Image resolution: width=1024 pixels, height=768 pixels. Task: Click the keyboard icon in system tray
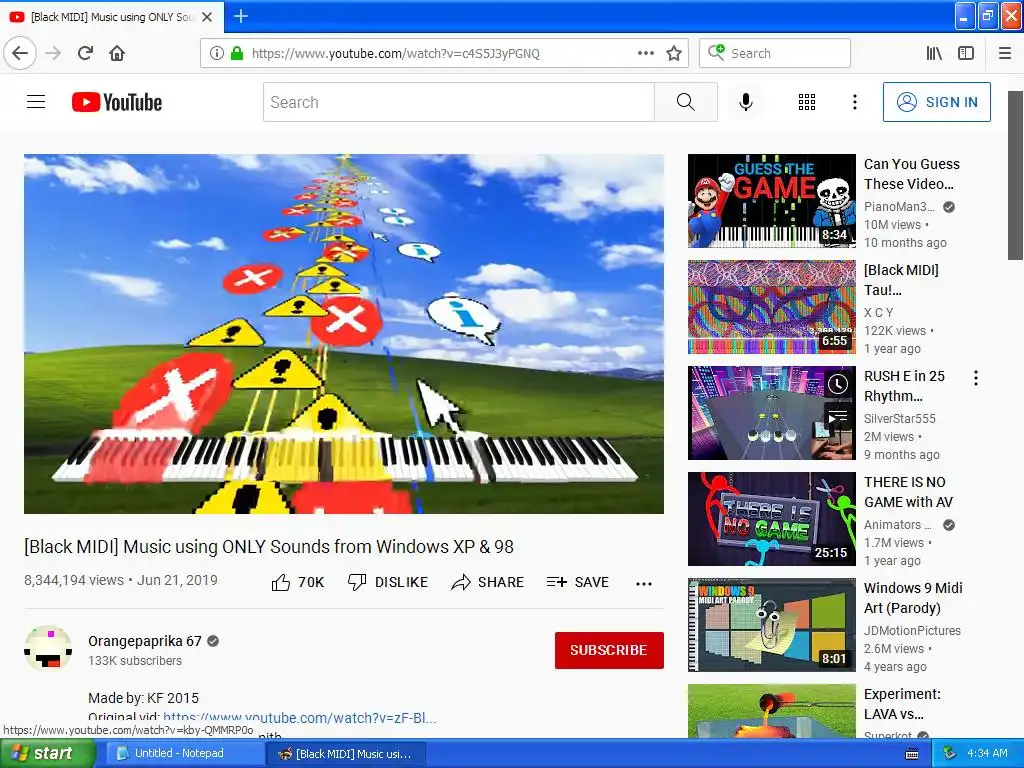[x=912, y=754]
